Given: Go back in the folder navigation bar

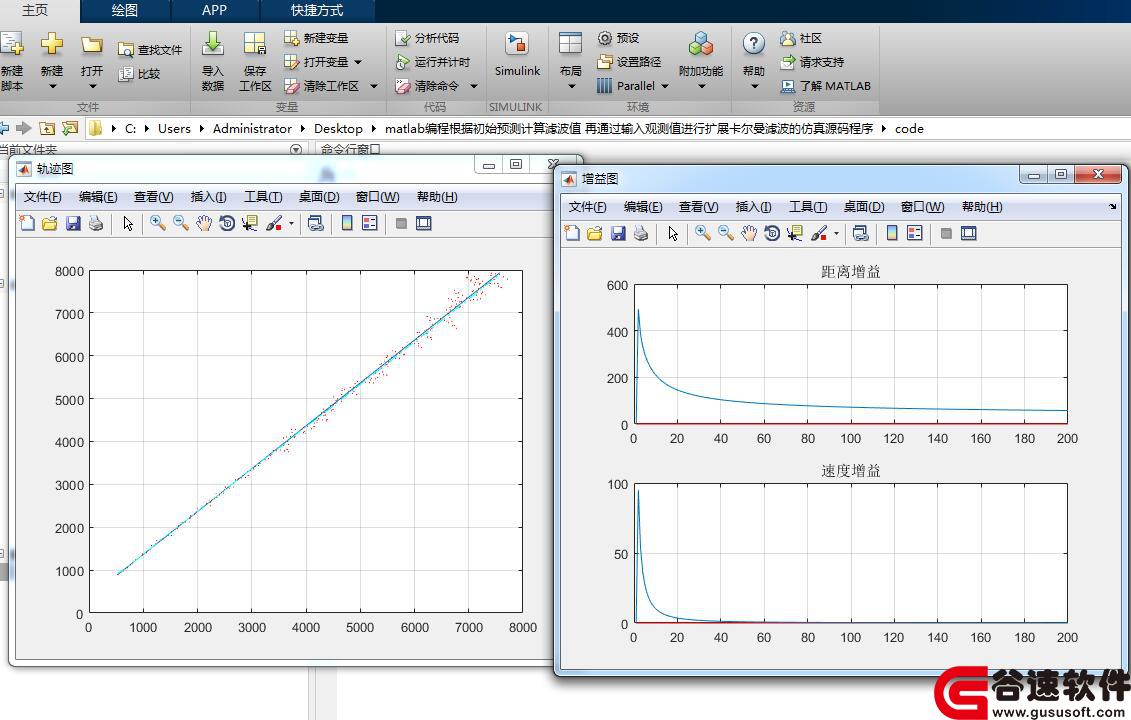Looking at the screenshot, I should pyautogui.click(x=4, y=128).
